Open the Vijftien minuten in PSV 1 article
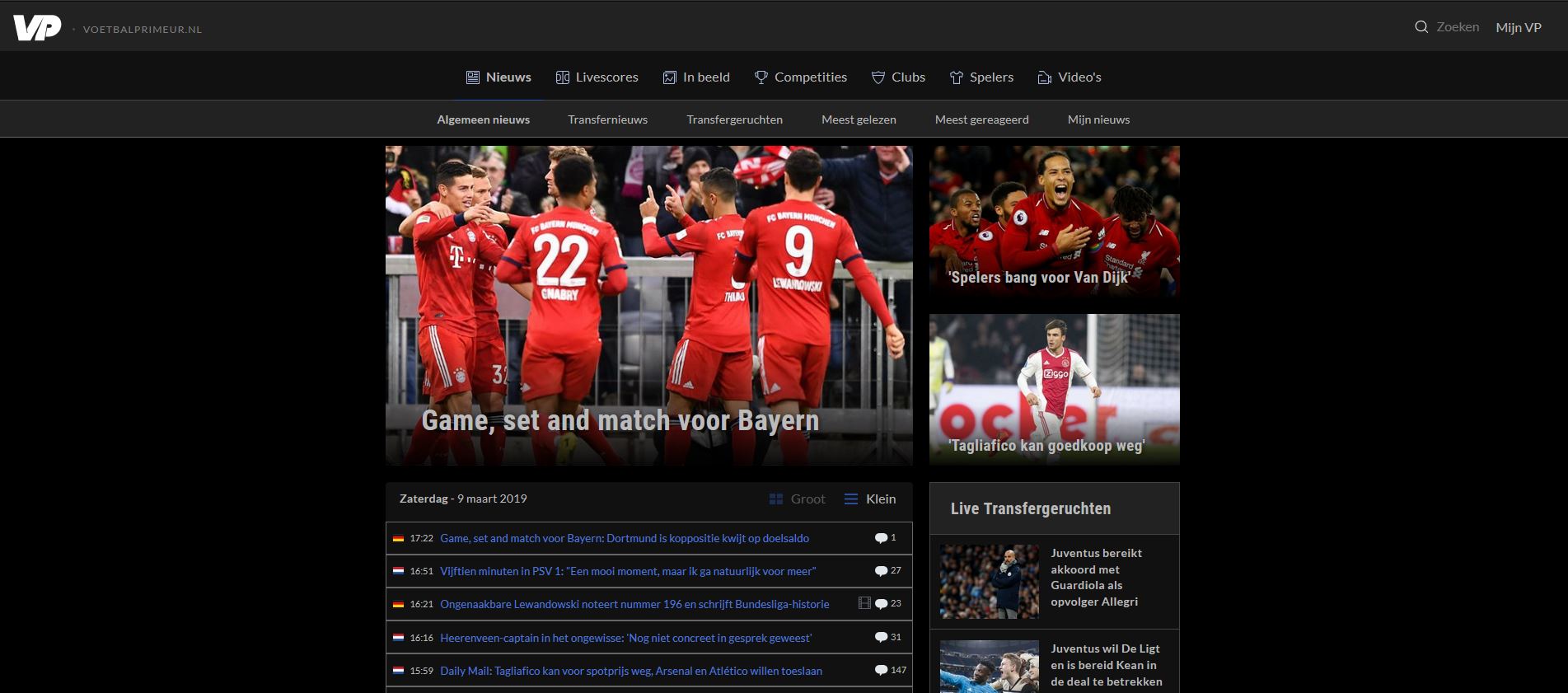The image size is (1568, 693). pos(628,571)
